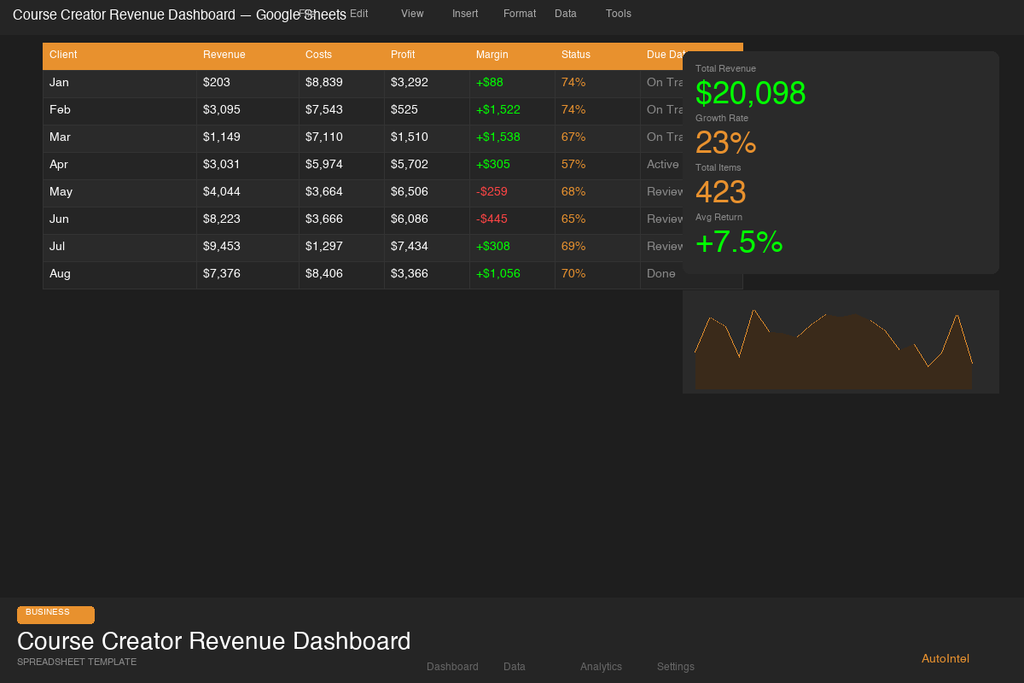Click the Costs column header
Viewport: 1024px width, 683px height.
342,55
